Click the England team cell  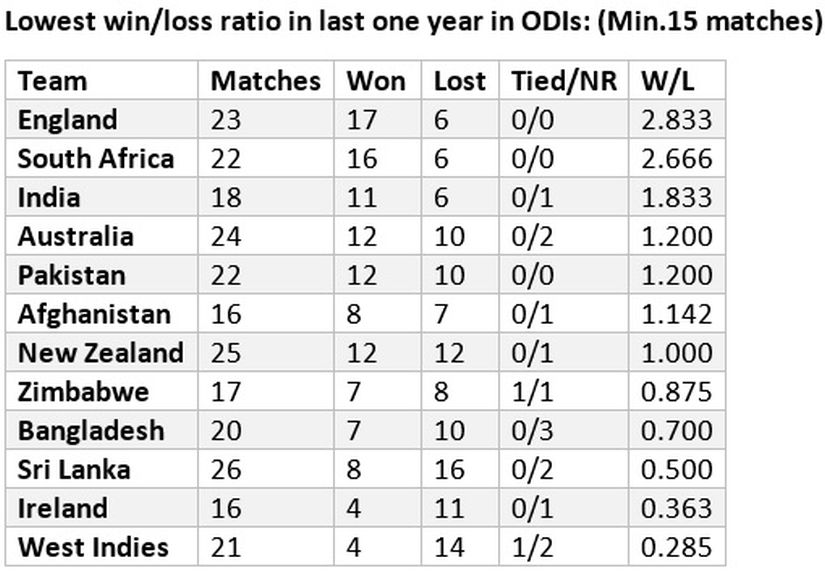67,121
